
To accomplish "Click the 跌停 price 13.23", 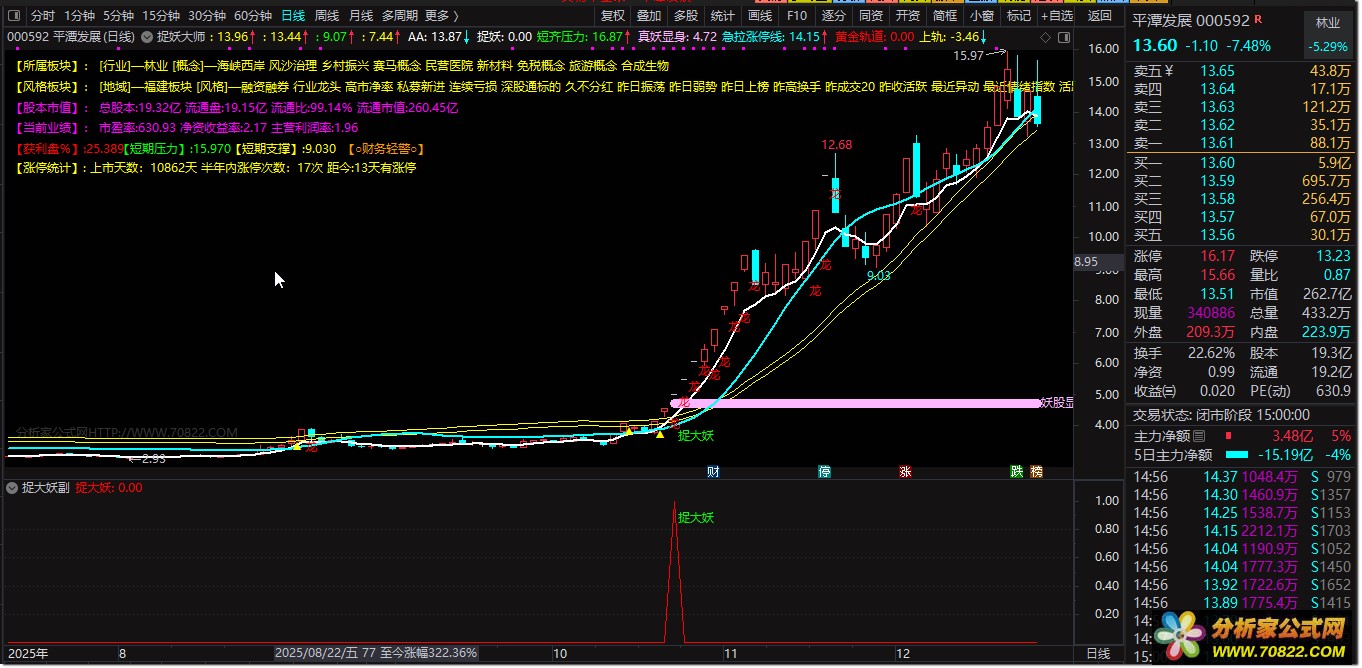I will click(x=1331, y=255).
